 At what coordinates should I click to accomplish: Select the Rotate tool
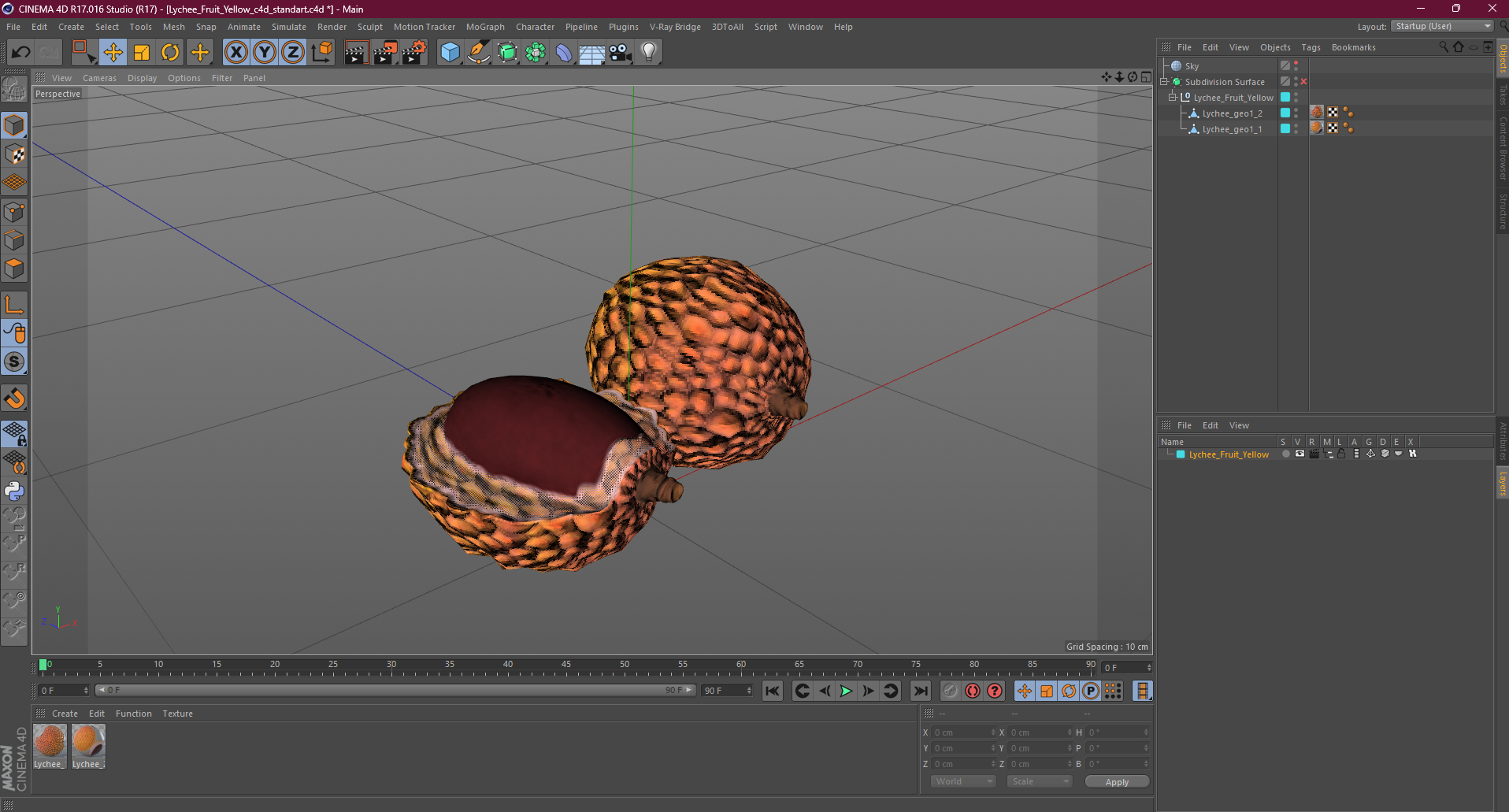170,53
